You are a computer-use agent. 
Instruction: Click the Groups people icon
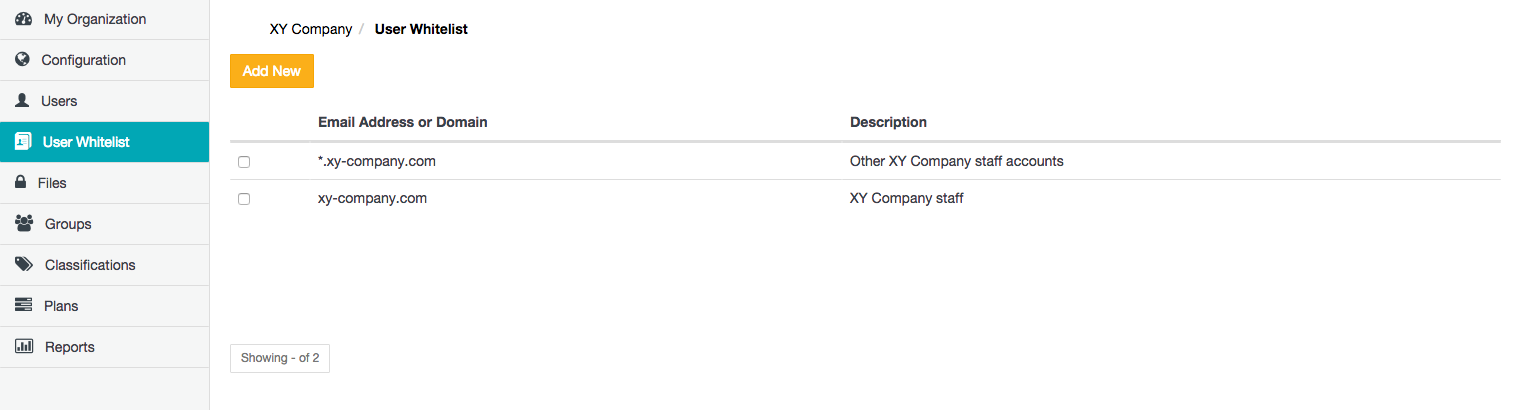(x=24, y=224)
